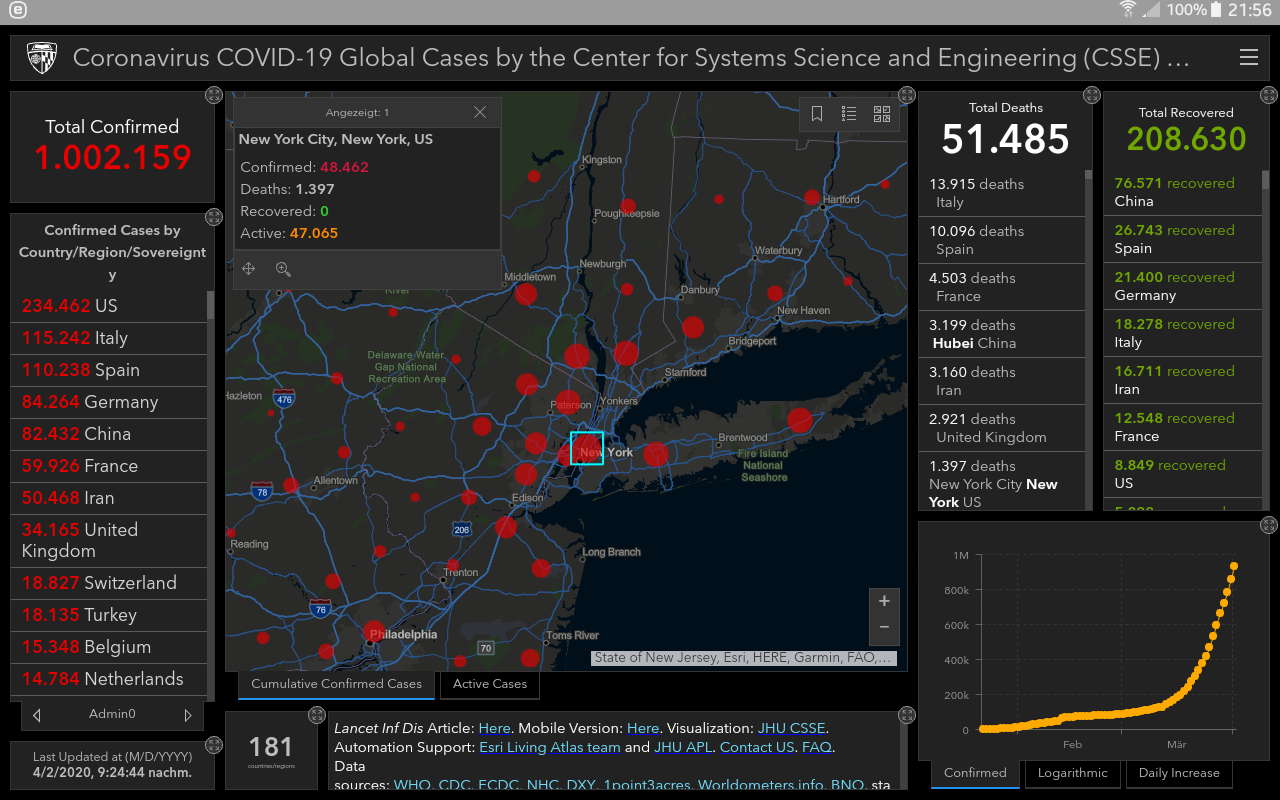Click the red case circle over Philadelphia
This screenshot has width=1280, height=800.
(376, 631)
